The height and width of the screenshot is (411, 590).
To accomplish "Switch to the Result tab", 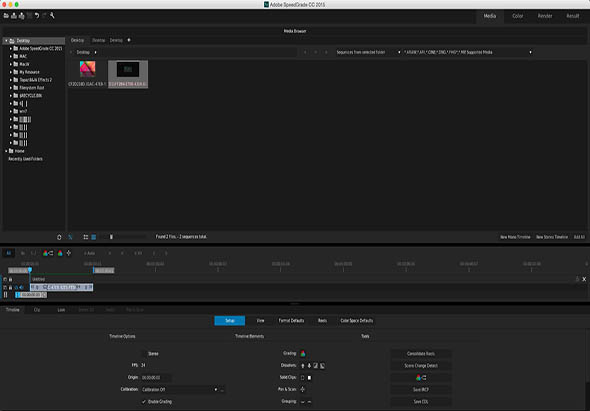I will pos(573,16).
